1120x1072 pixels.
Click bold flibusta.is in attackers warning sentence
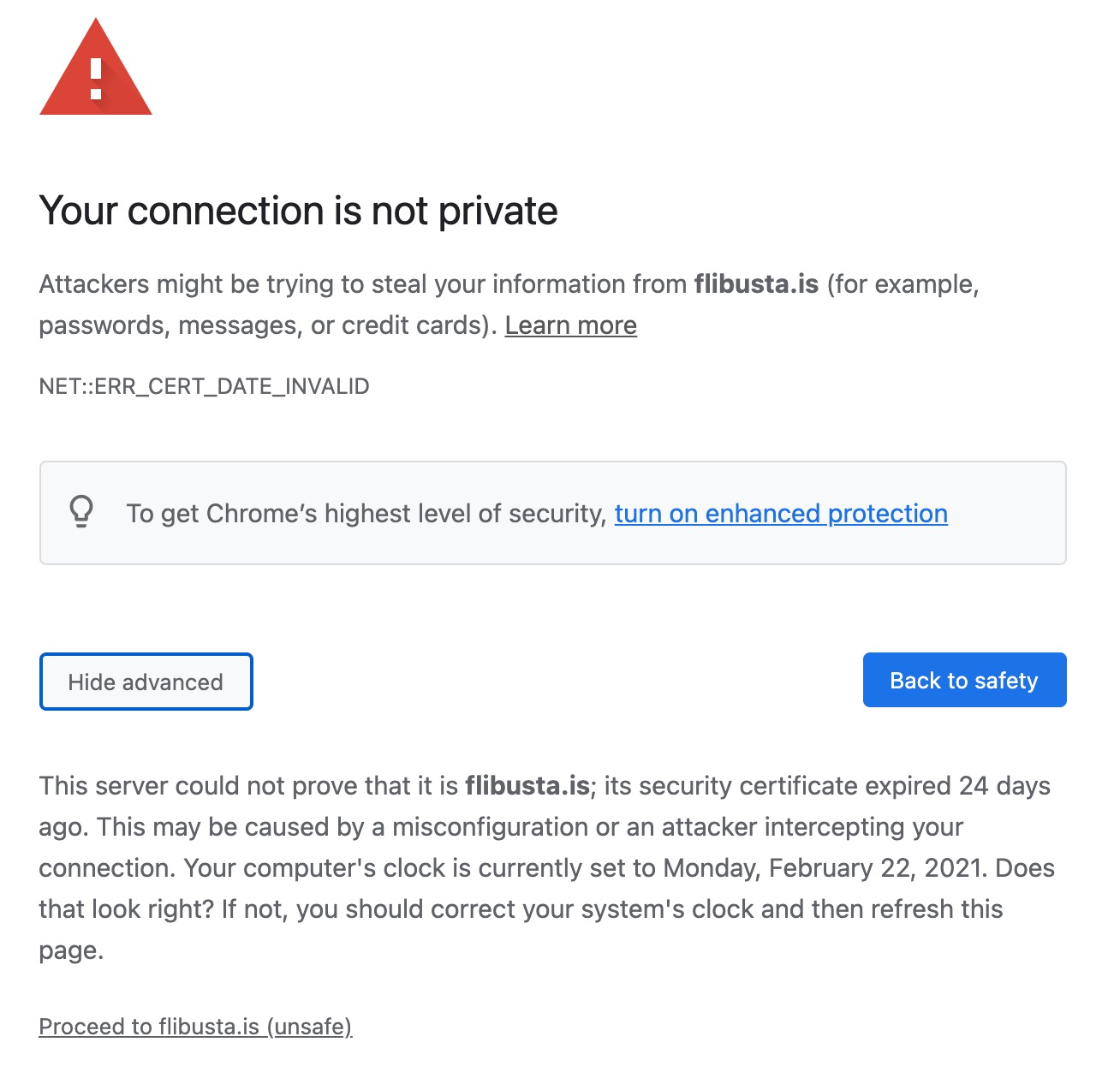click(756, 283)
